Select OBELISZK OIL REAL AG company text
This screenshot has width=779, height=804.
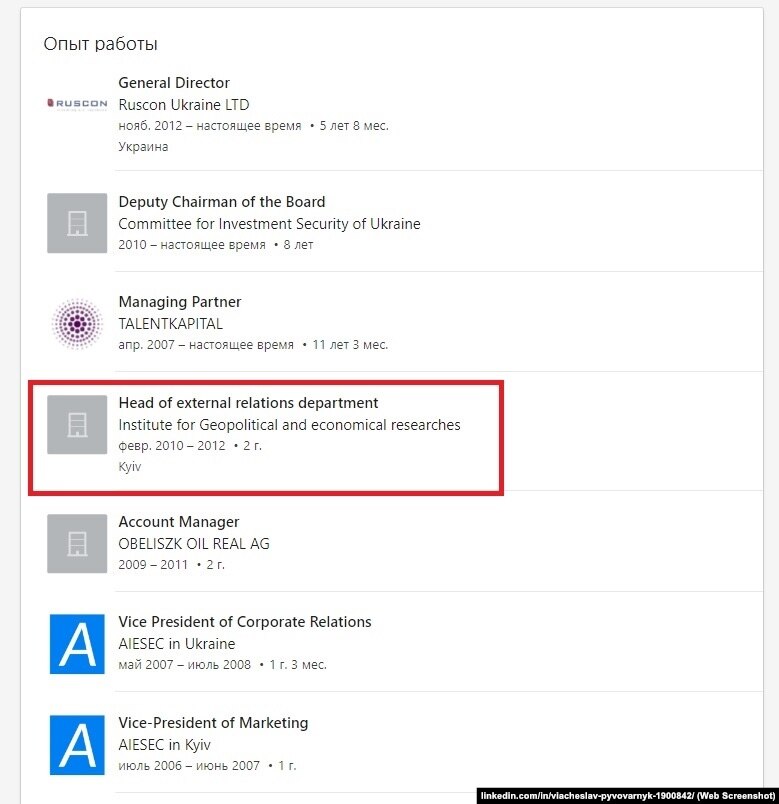click(194, 544)
